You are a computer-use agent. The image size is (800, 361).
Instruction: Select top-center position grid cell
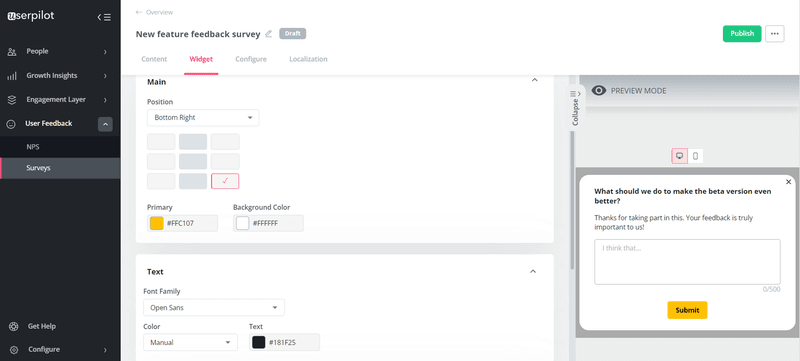[193, 142]
